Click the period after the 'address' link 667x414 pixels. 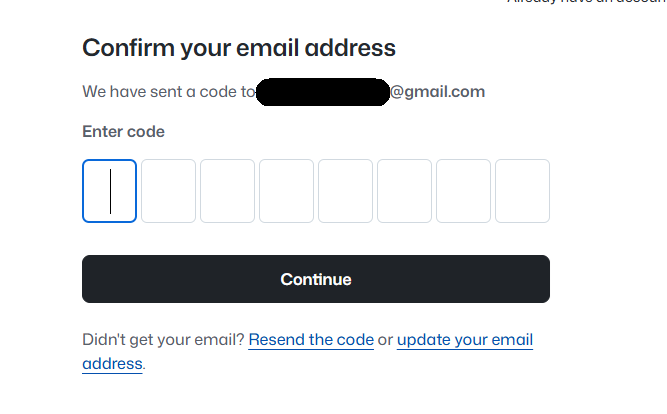[x=145, y=365]
